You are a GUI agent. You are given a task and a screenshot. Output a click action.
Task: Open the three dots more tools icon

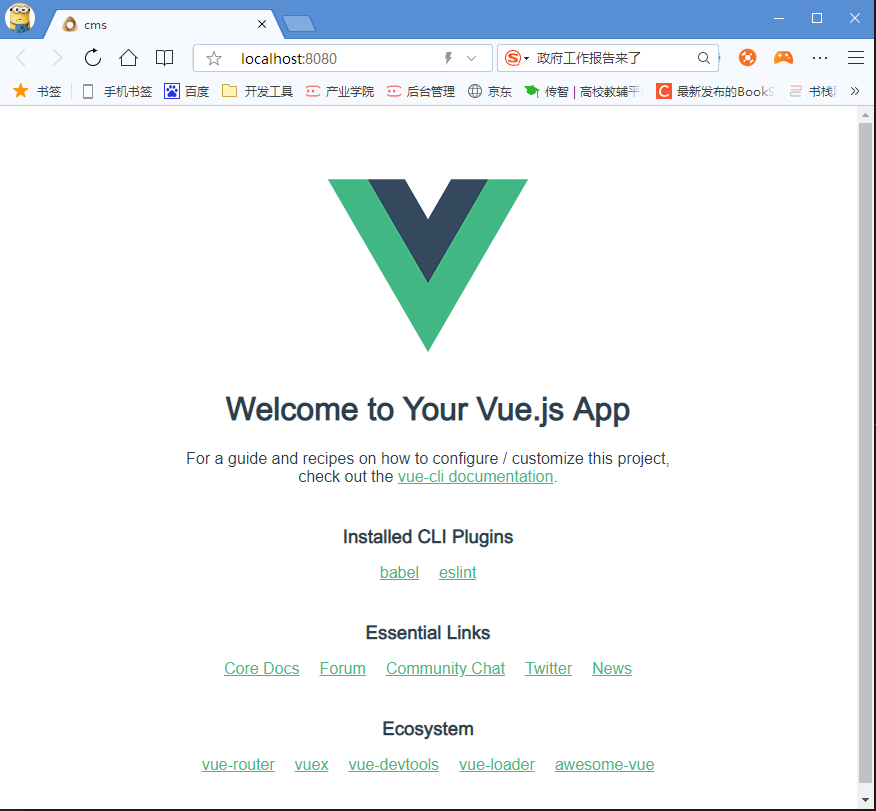click(x=820, y=58)
